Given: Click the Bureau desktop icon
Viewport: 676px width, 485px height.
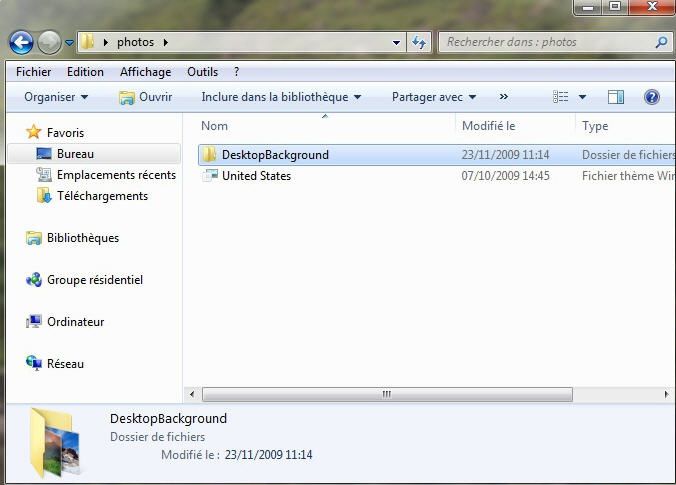Looking at the screenshot, I should pyautogui.click(x=44, y=153).
